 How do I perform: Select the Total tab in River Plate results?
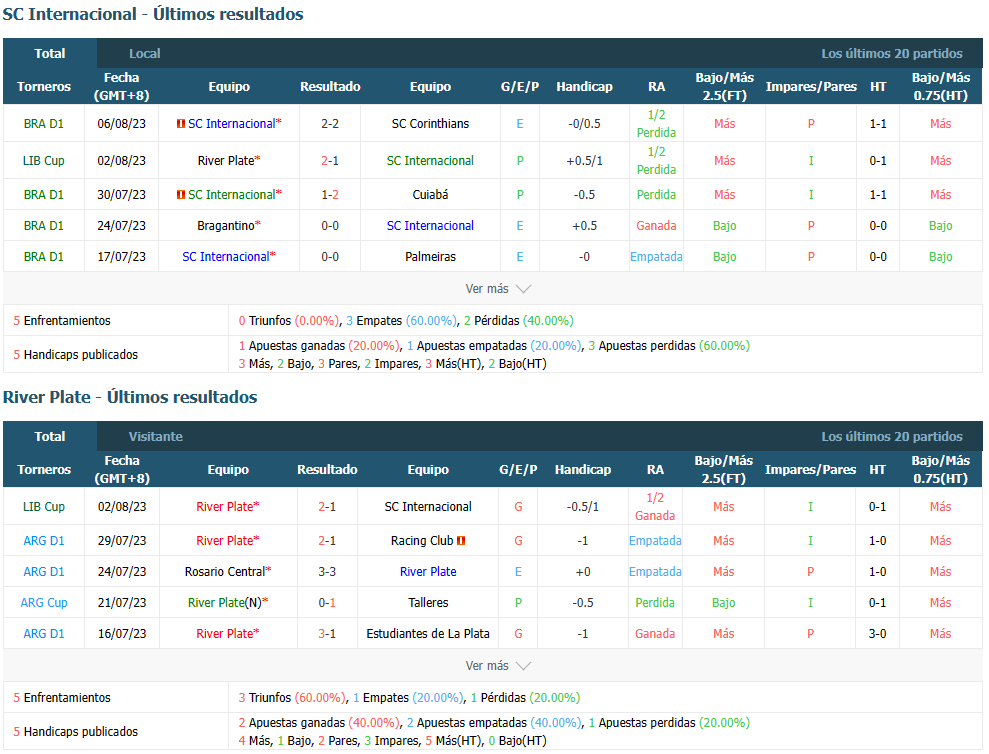coord(50,437)
